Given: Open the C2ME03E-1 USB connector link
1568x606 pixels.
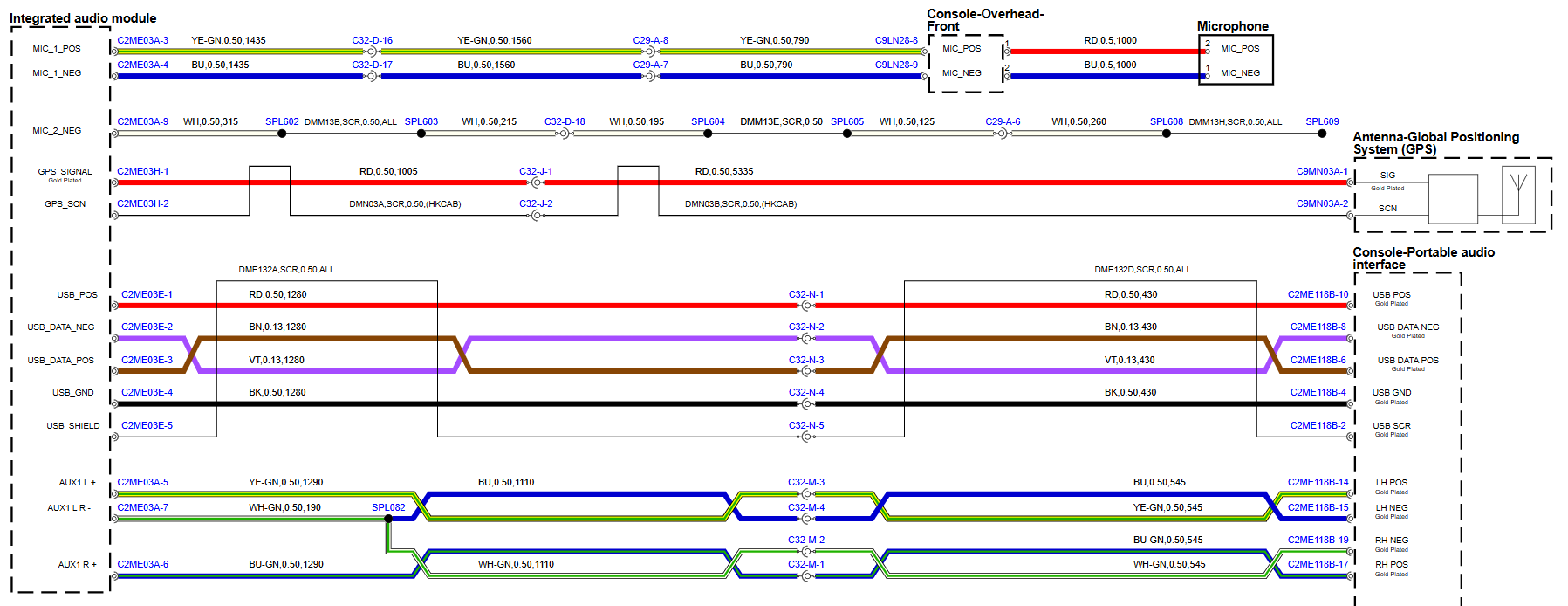Looking at the screenshot, I should 147,294.
